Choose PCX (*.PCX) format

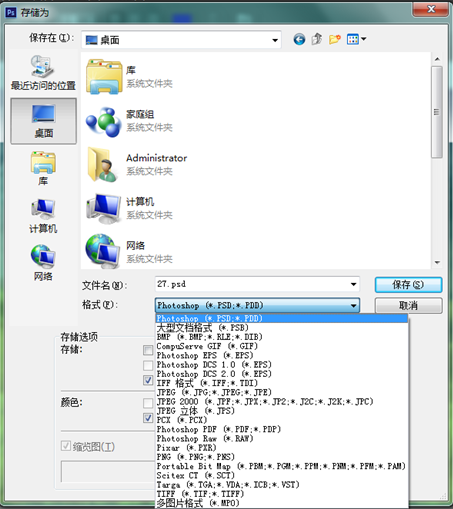(282, 420)
